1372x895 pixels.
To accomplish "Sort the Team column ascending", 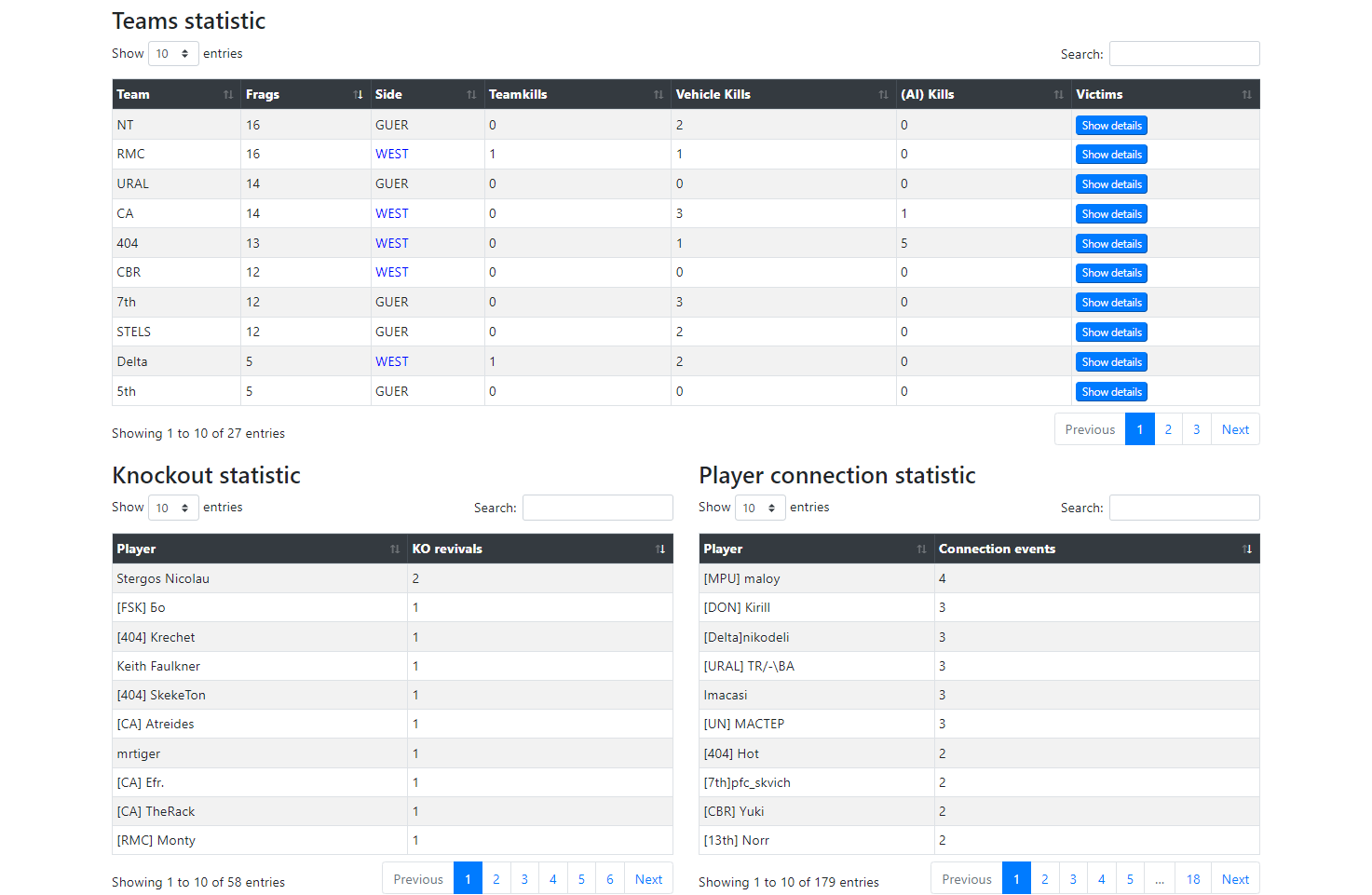I will point(228,94).
